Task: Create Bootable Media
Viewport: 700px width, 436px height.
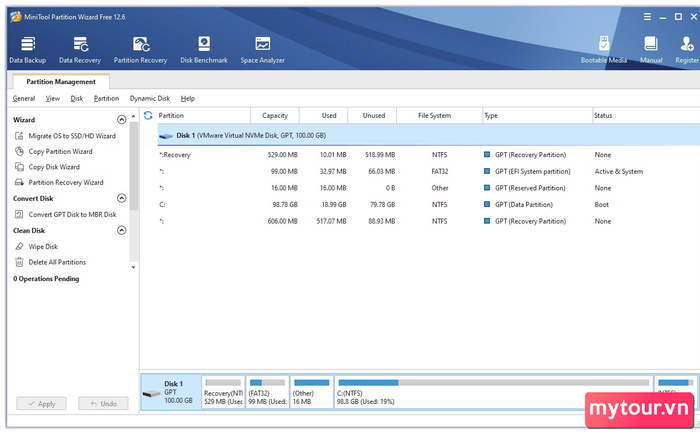Action: [604, 50]
